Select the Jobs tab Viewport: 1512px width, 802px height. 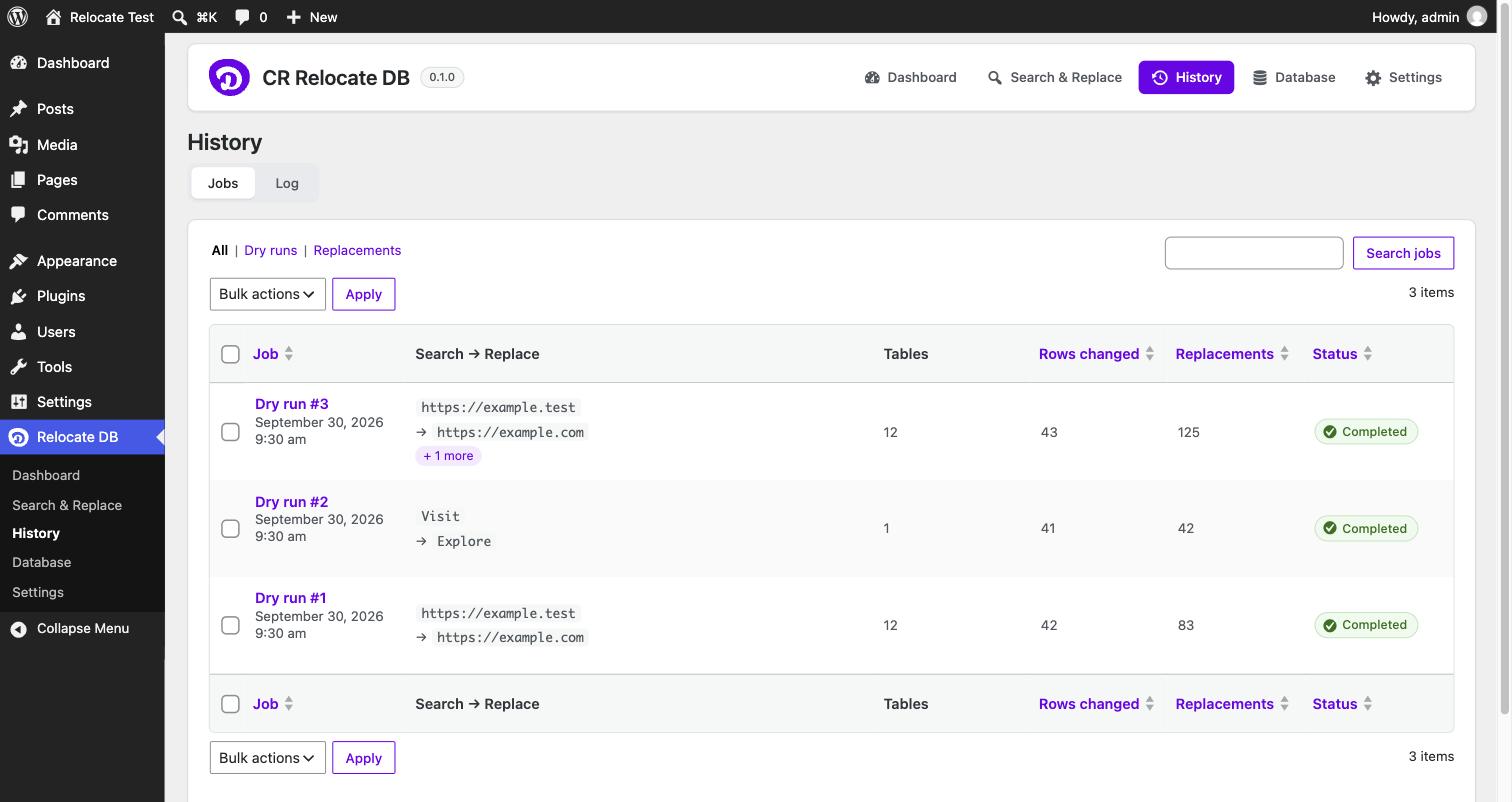coord(223,183)
